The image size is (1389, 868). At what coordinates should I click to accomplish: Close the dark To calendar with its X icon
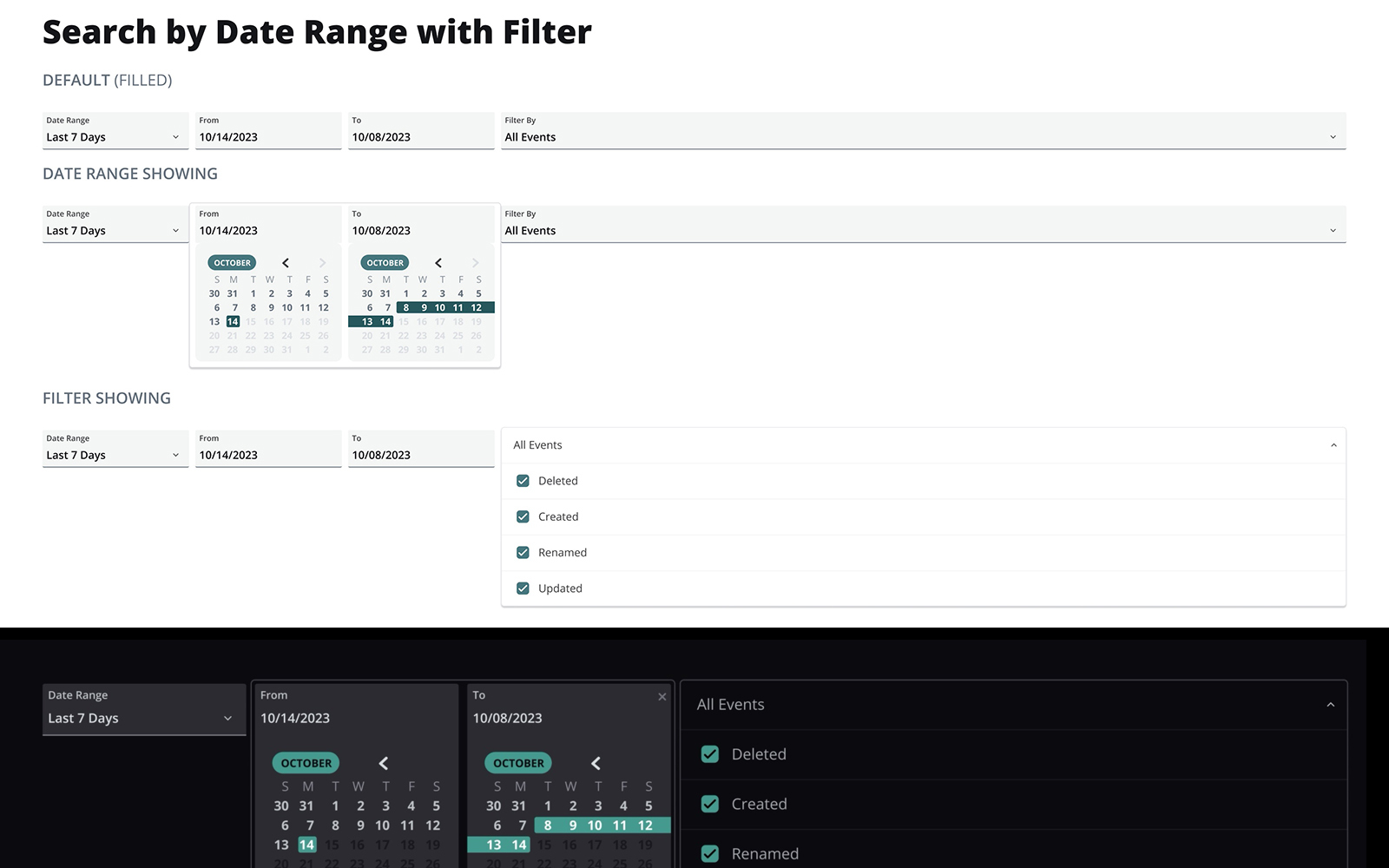tap(662, 696)
